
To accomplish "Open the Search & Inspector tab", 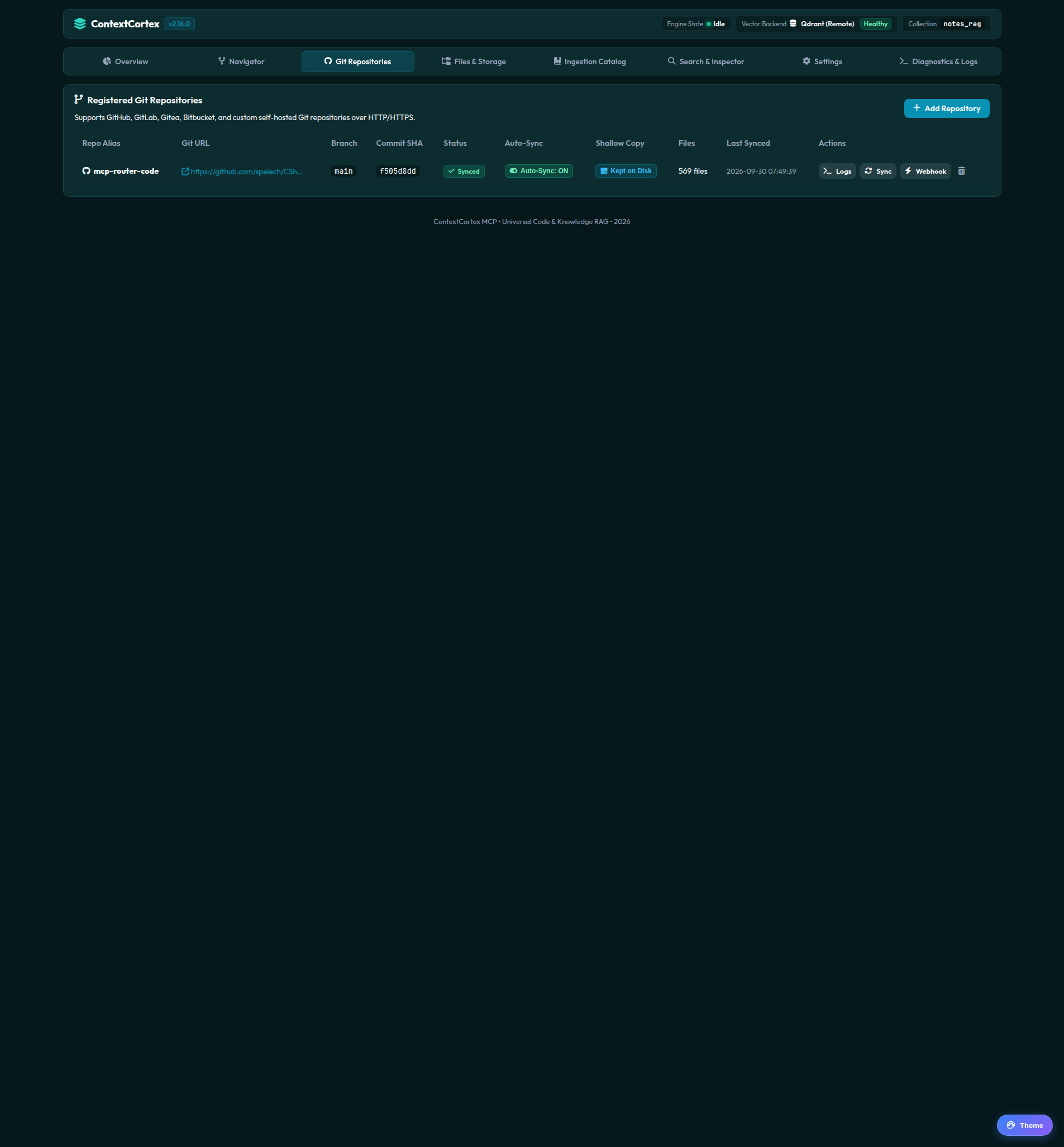I will tap(706, 61).
